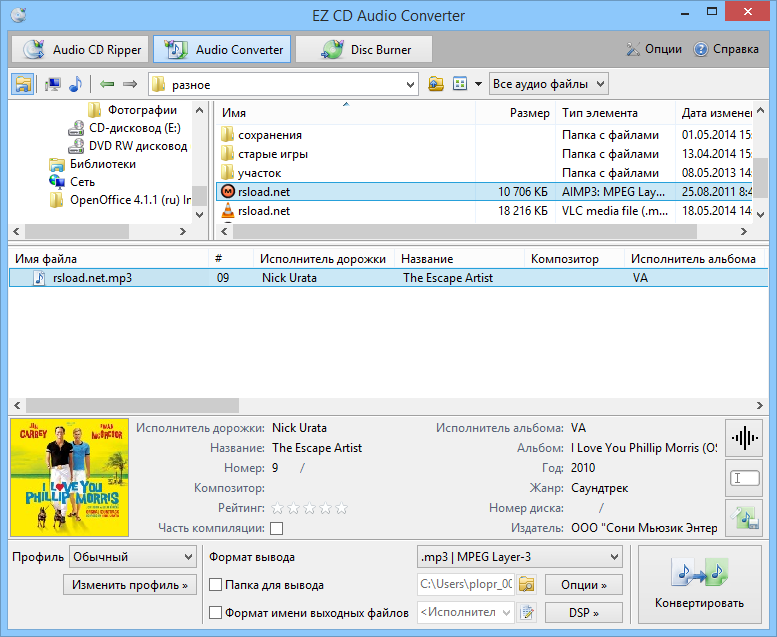Select Сеть in folder tree
Viewport: 777px width, 637px height.
click(x=82, y=182)
